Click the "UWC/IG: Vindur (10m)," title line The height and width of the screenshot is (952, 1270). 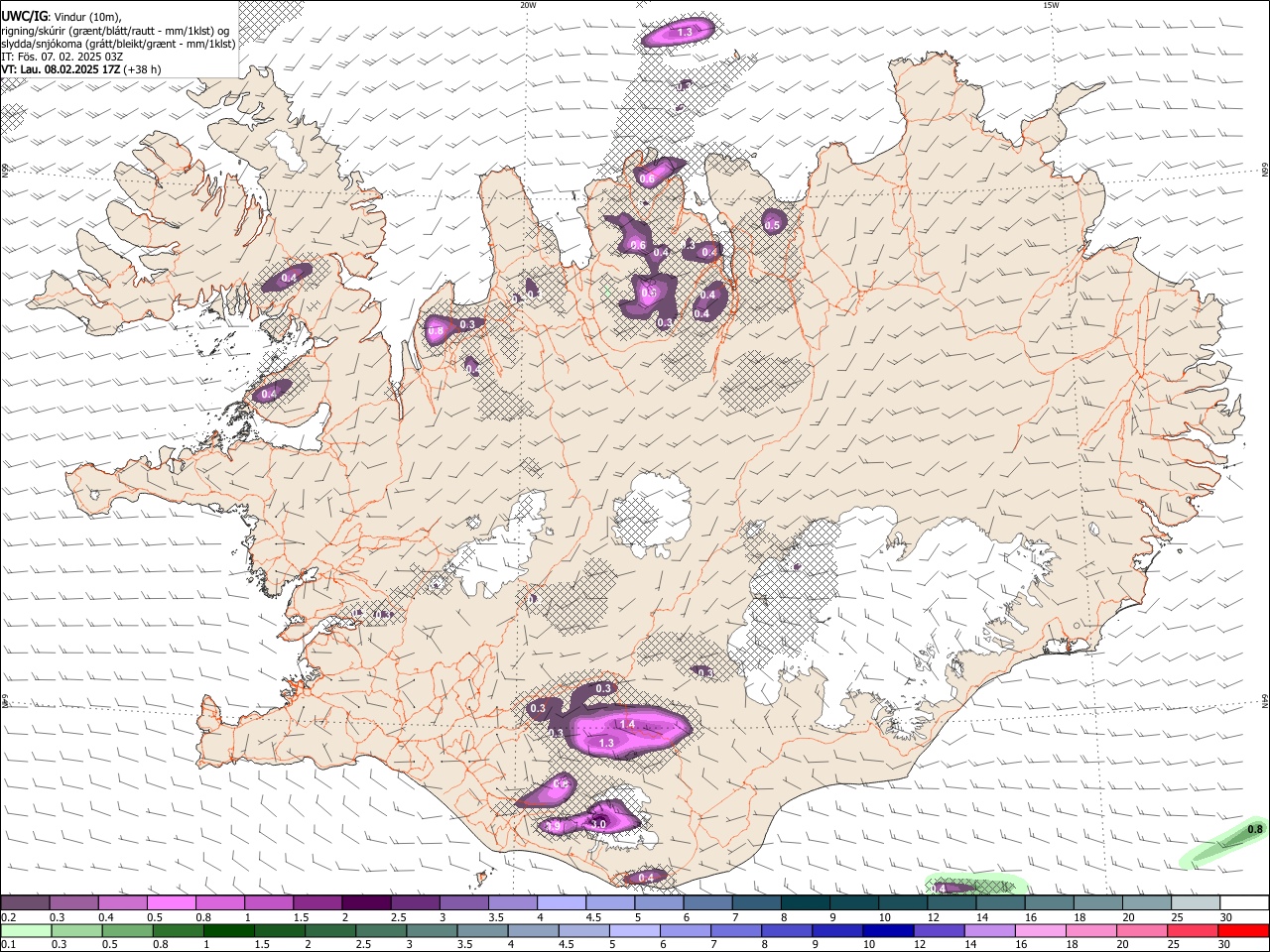pos(62,17)
